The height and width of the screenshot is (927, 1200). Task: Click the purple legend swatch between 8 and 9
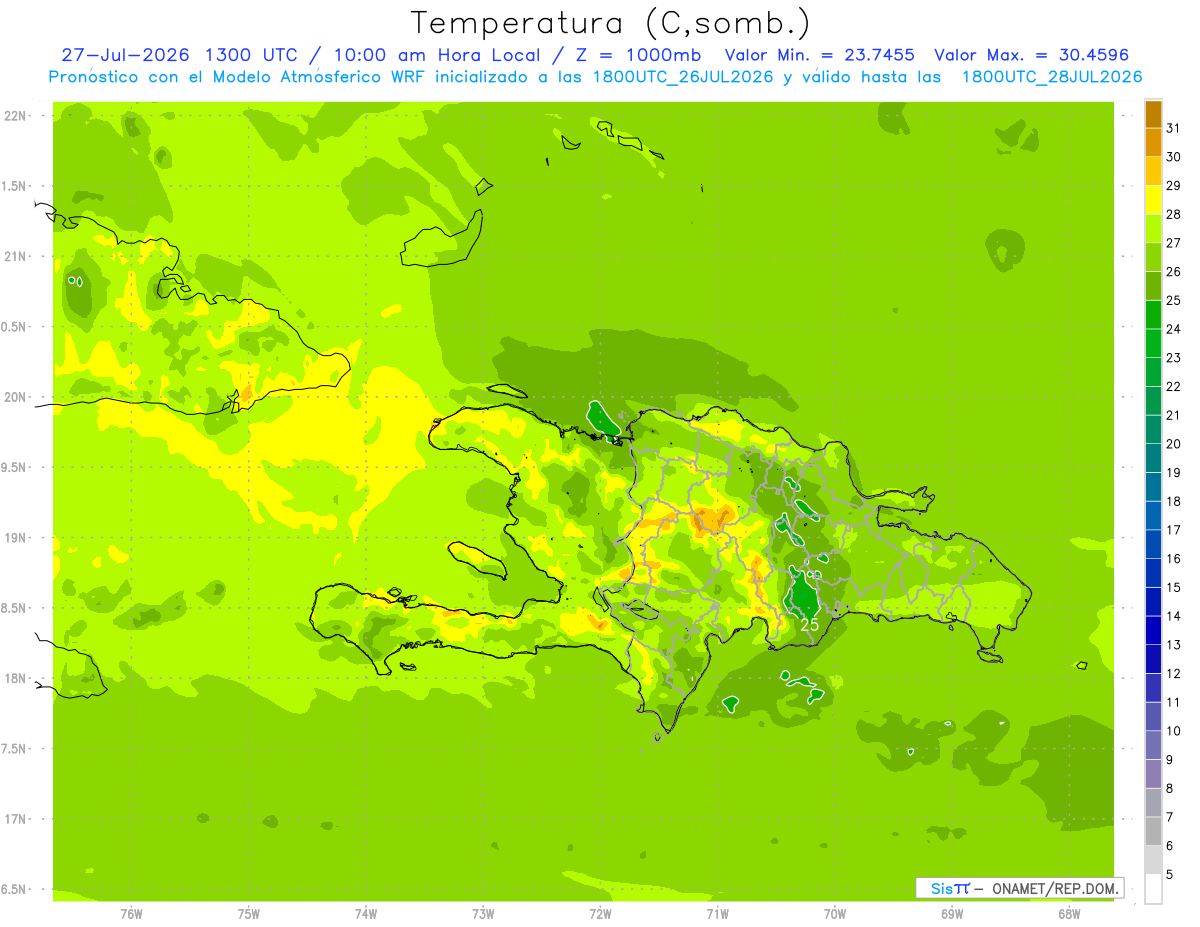click(x=1153, y=774)
